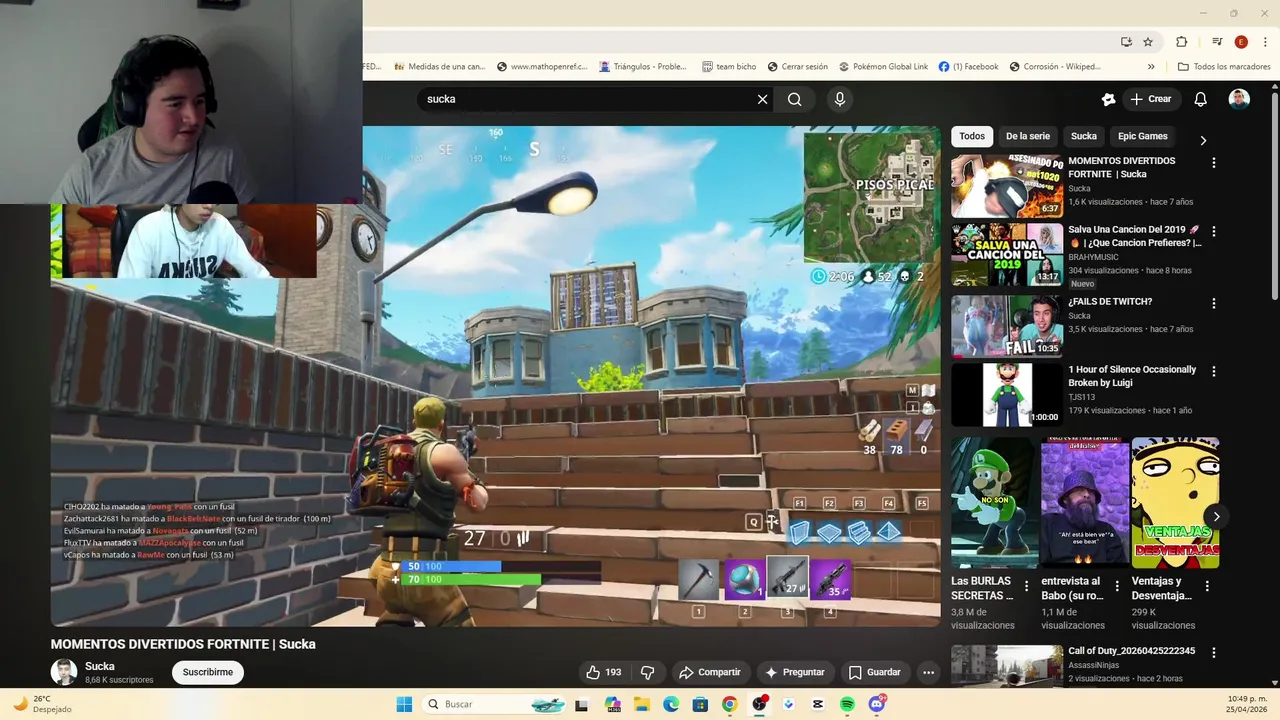Viewport: 1280px width, 720px height.
Task: Open options for MOMENTOS DIVERTIDOS FORTNITE suggestion
Action: [1214, 162]
